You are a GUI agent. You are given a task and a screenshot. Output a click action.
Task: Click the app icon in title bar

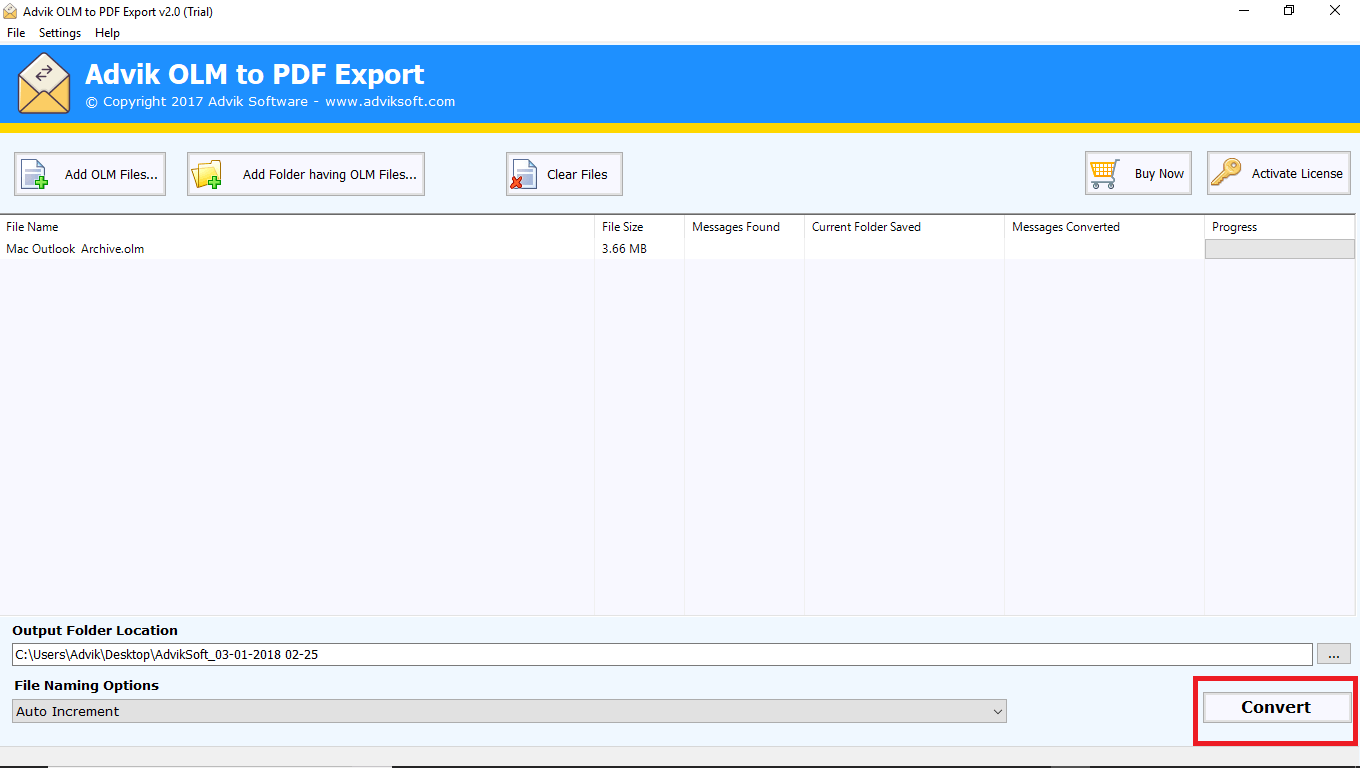coord(11,11)
